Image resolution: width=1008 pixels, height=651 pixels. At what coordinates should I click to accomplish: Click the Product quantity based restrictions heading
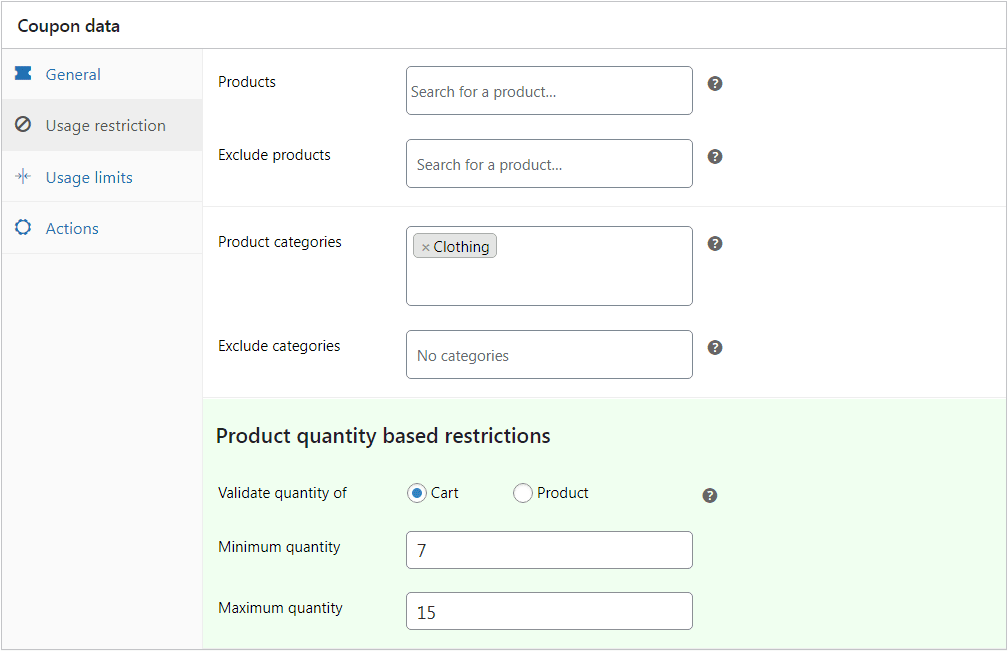pos(383,436)
